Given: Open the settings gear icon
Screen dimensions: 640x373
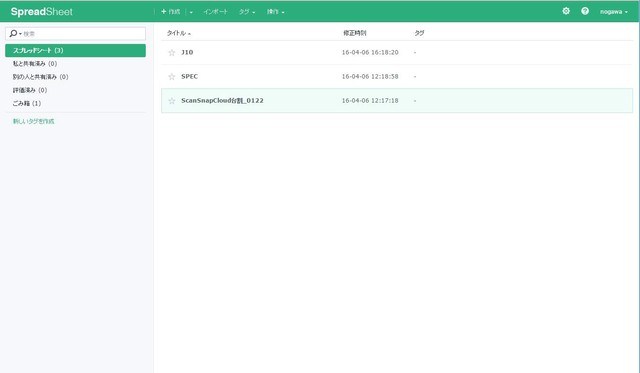Looking at the screenshot, I should click(566, 11).
